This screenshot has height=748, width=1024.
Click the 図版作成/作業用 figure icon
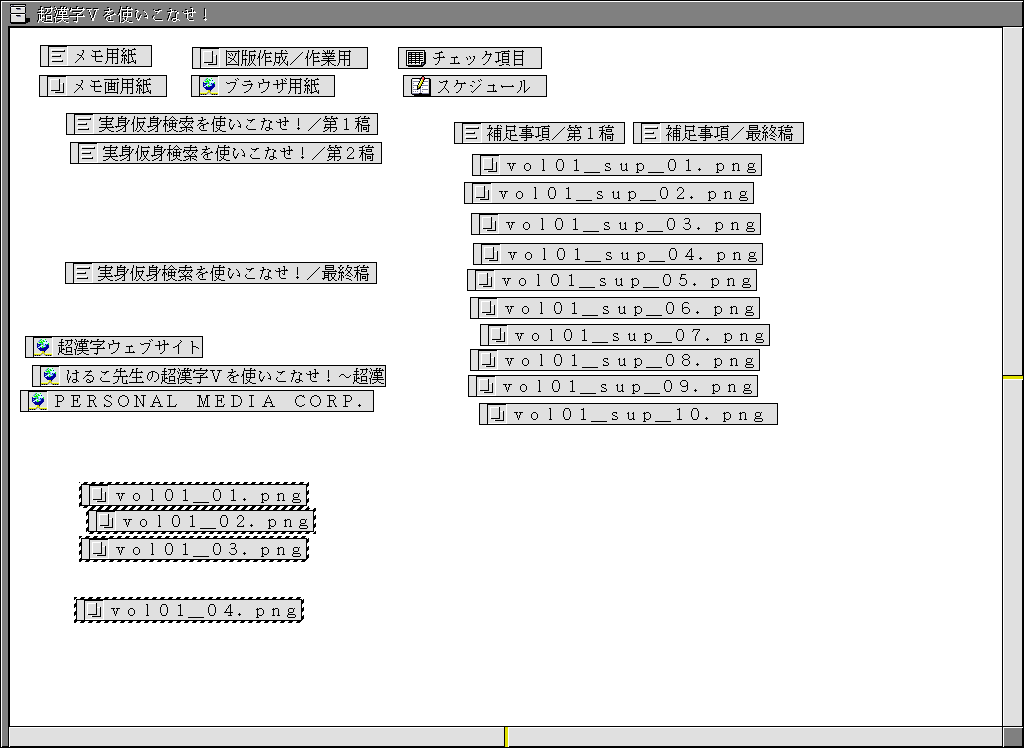pos(210,58)
